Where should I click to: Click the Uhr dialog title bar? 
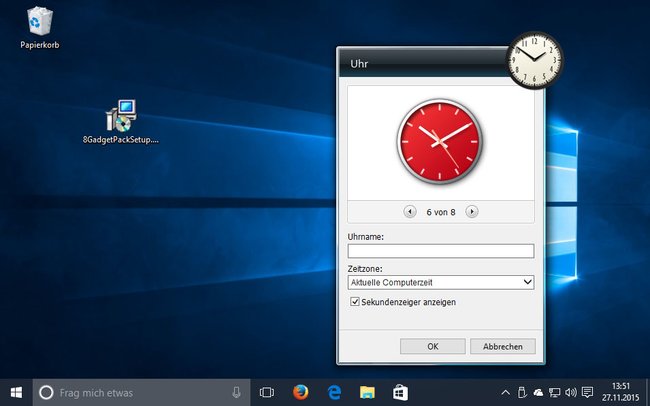tap(423, 63)
